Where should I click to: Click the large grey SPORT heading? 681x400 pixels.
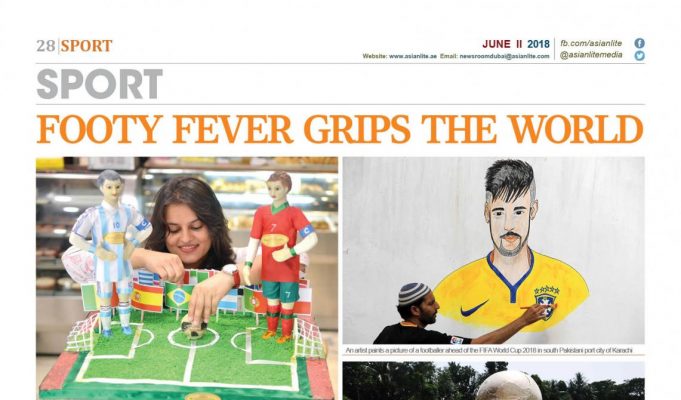point(99,84)
